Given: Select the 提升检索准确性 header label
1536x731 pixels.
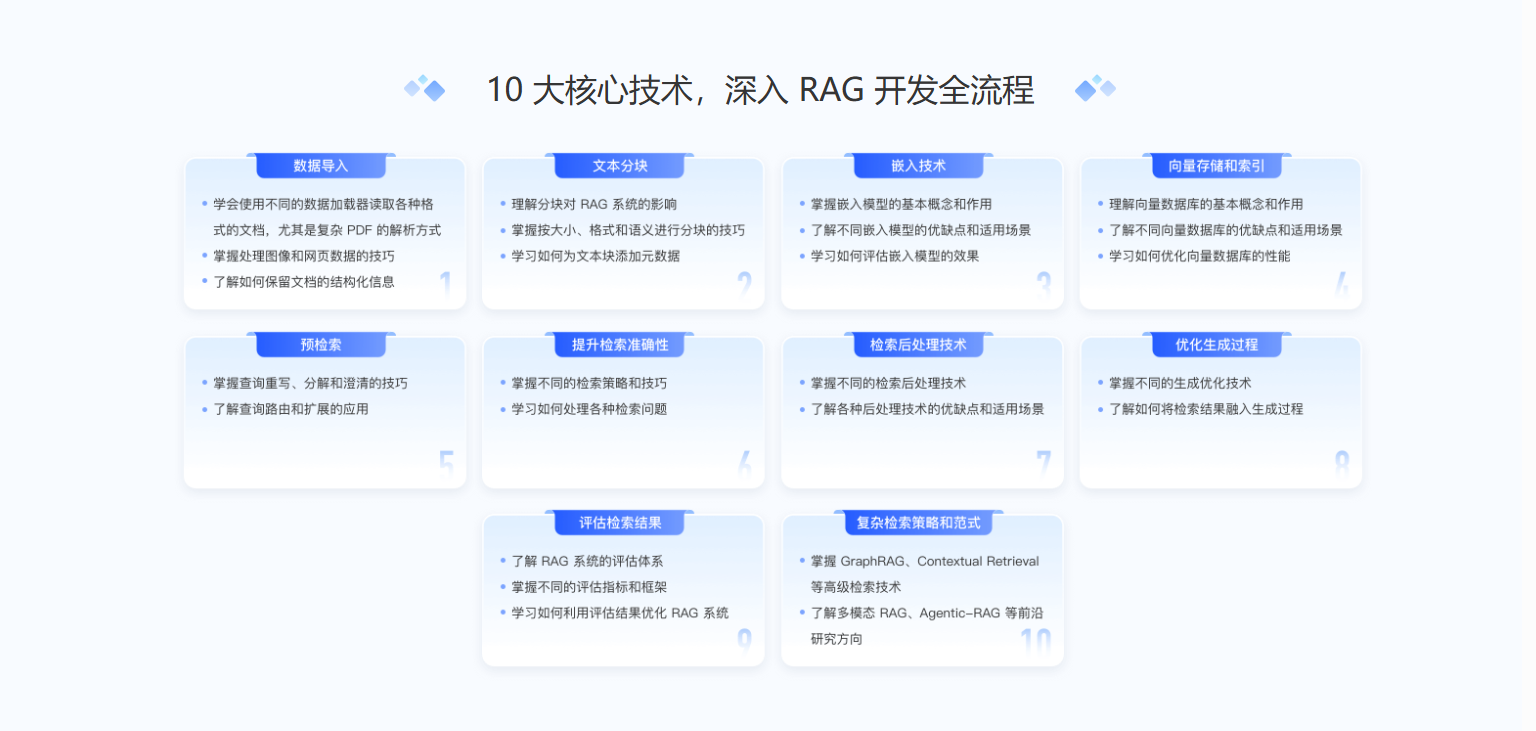Looking at the screenshot, I should pos(620,345).
